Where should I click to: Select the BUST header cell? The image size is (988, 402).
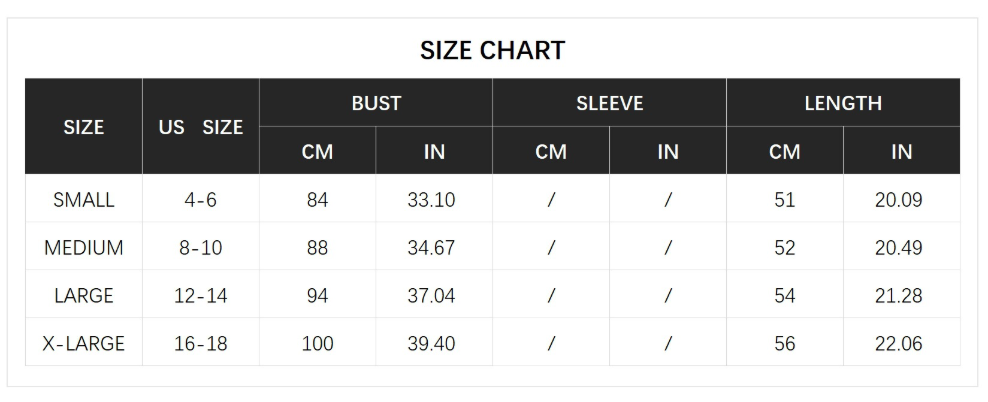point(376,103)
